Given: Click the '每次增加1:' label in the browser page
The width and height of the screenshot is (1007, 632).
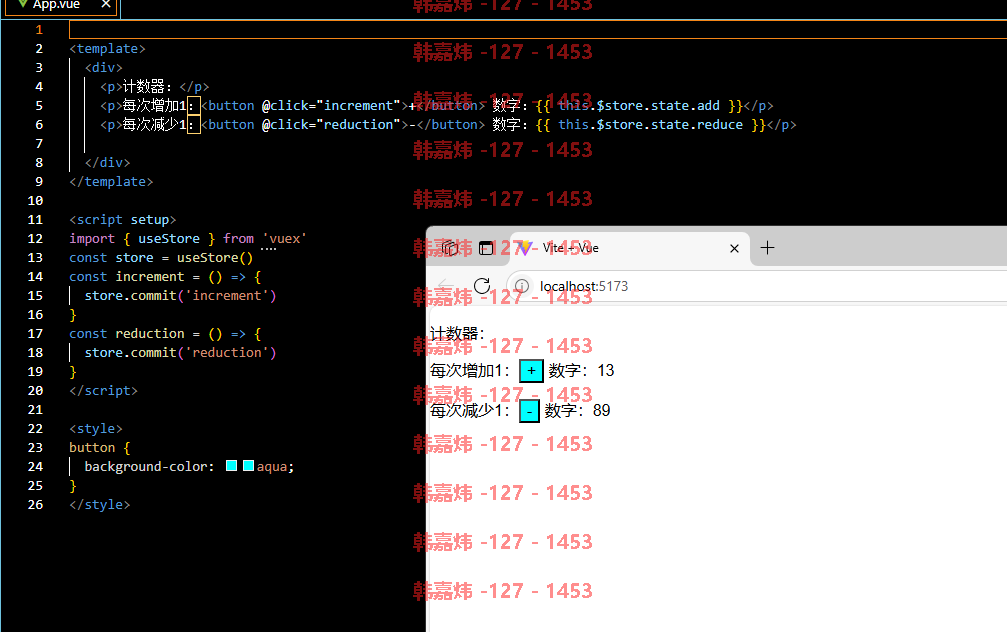Looking at the screenshot, I should [x=469, y=371].
